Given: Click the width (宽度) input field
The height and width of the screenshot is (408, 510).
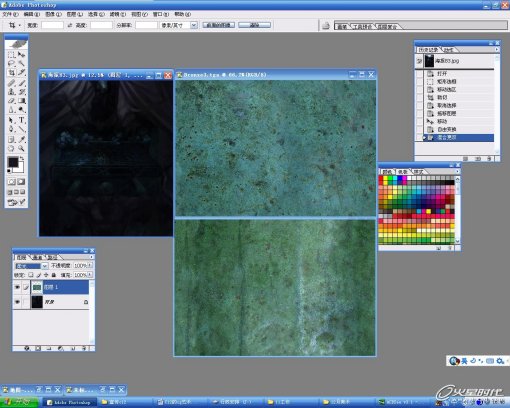Looking at the screenshot, I should pos(52,25).
